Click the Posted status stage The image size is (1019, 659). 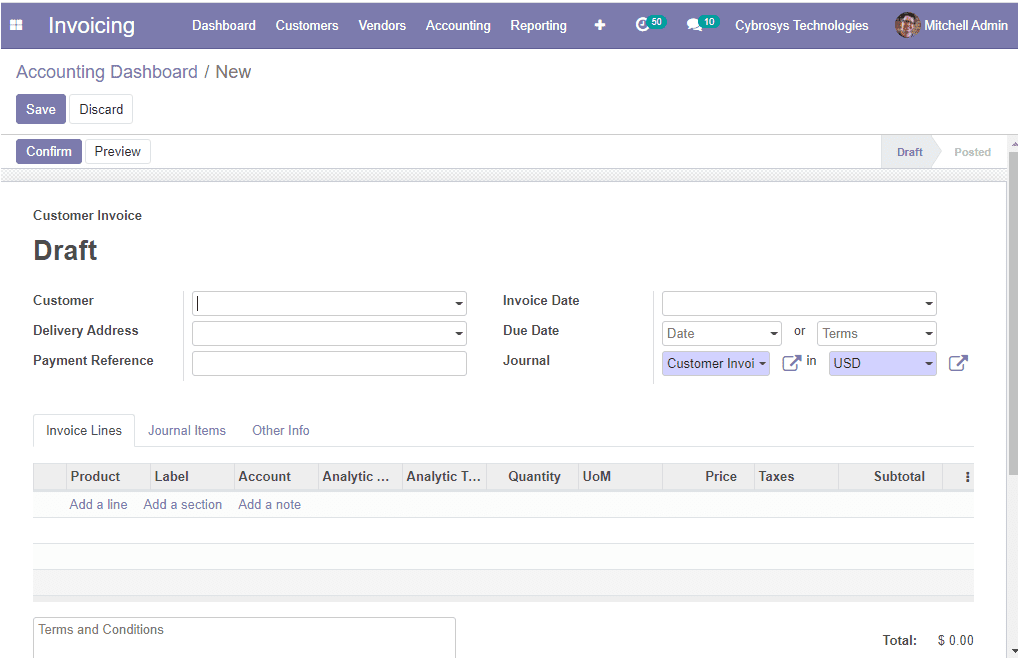(972, 152)
